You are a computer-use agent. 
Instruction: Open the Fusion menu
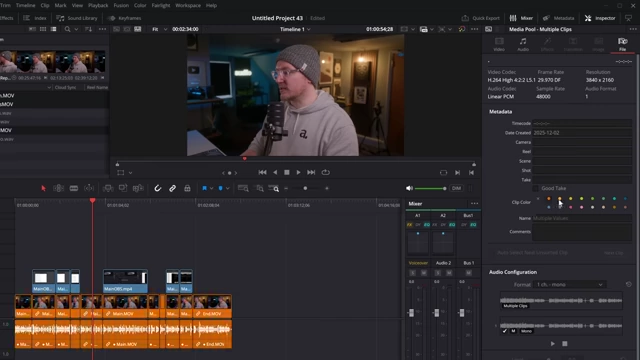[121, 5]
